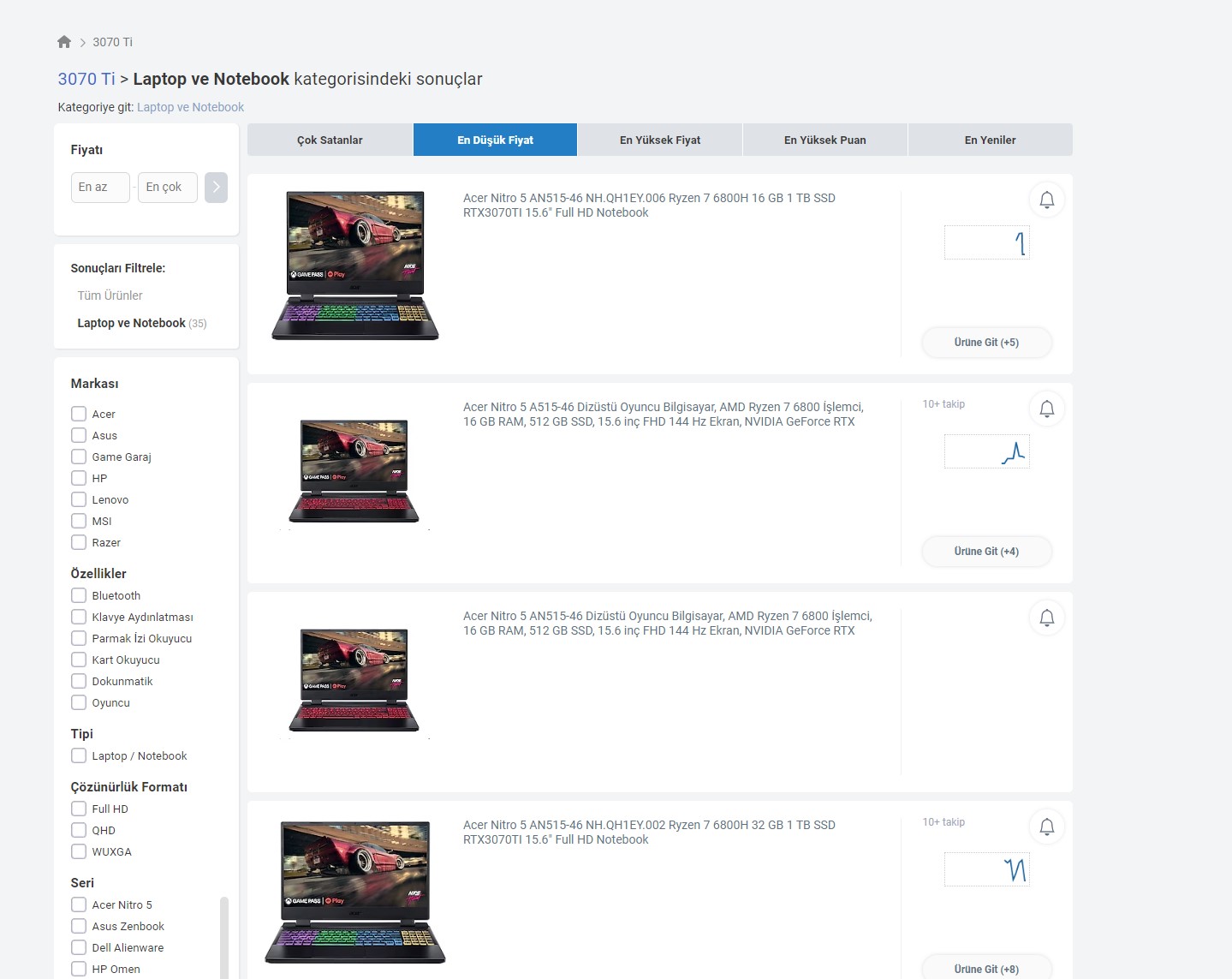Check HP Omen series filter
This screenshot has width=1232, height=979.
click(x=79, y=969)
